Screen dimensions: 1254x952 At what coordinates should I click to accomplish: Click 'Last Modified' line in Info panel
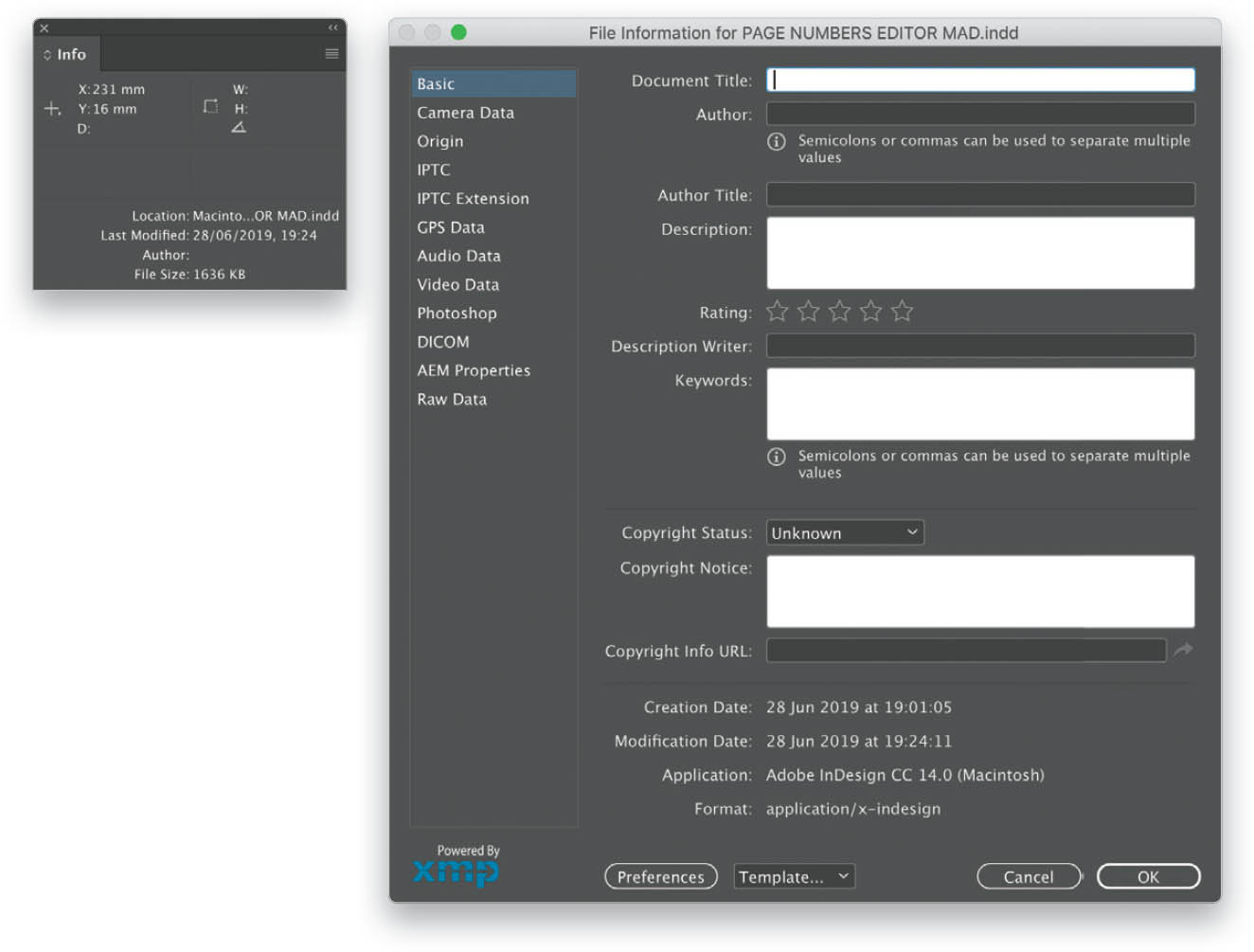[208, 235]
